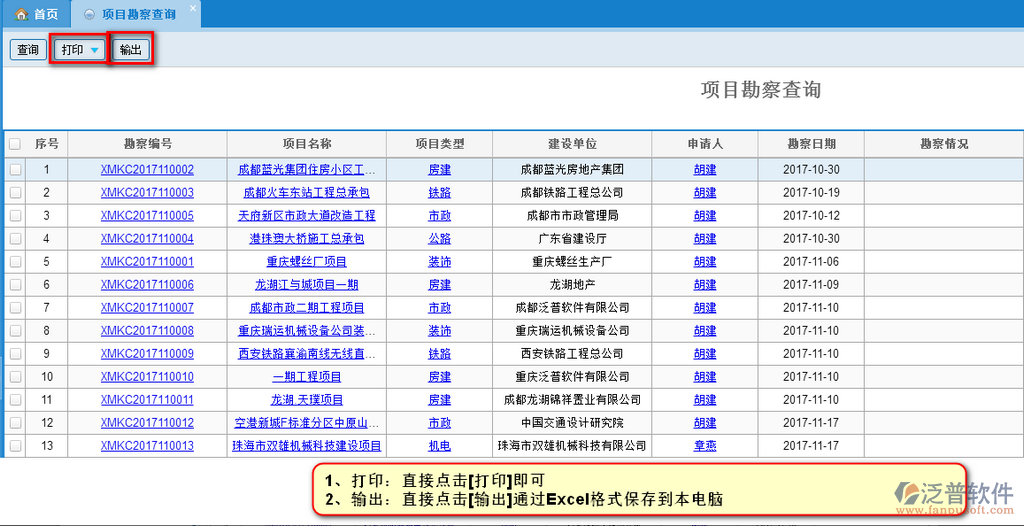Close the 项目勘察查询 tab

coord(193,8)
